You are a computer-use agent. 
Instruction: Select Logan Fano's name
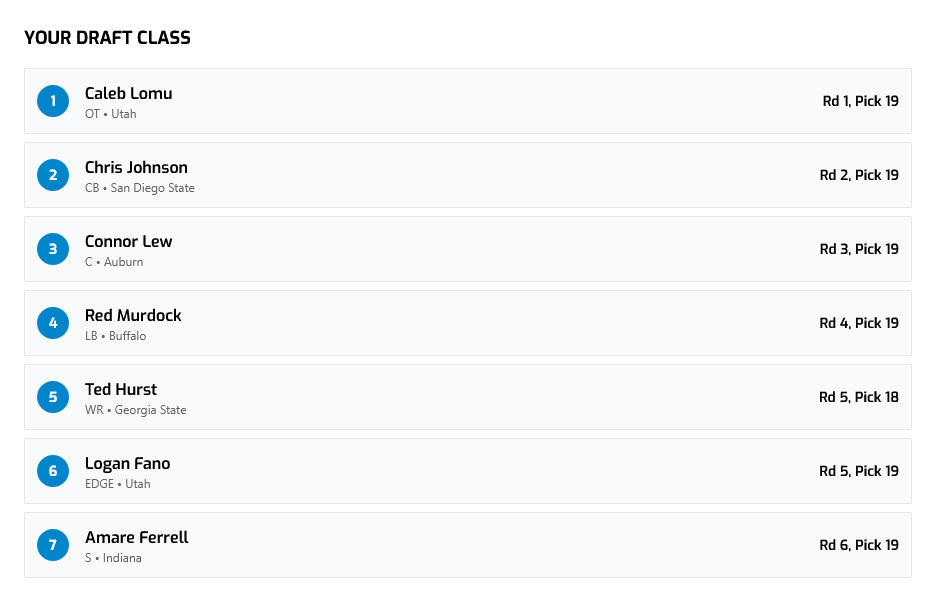(127, 463)
